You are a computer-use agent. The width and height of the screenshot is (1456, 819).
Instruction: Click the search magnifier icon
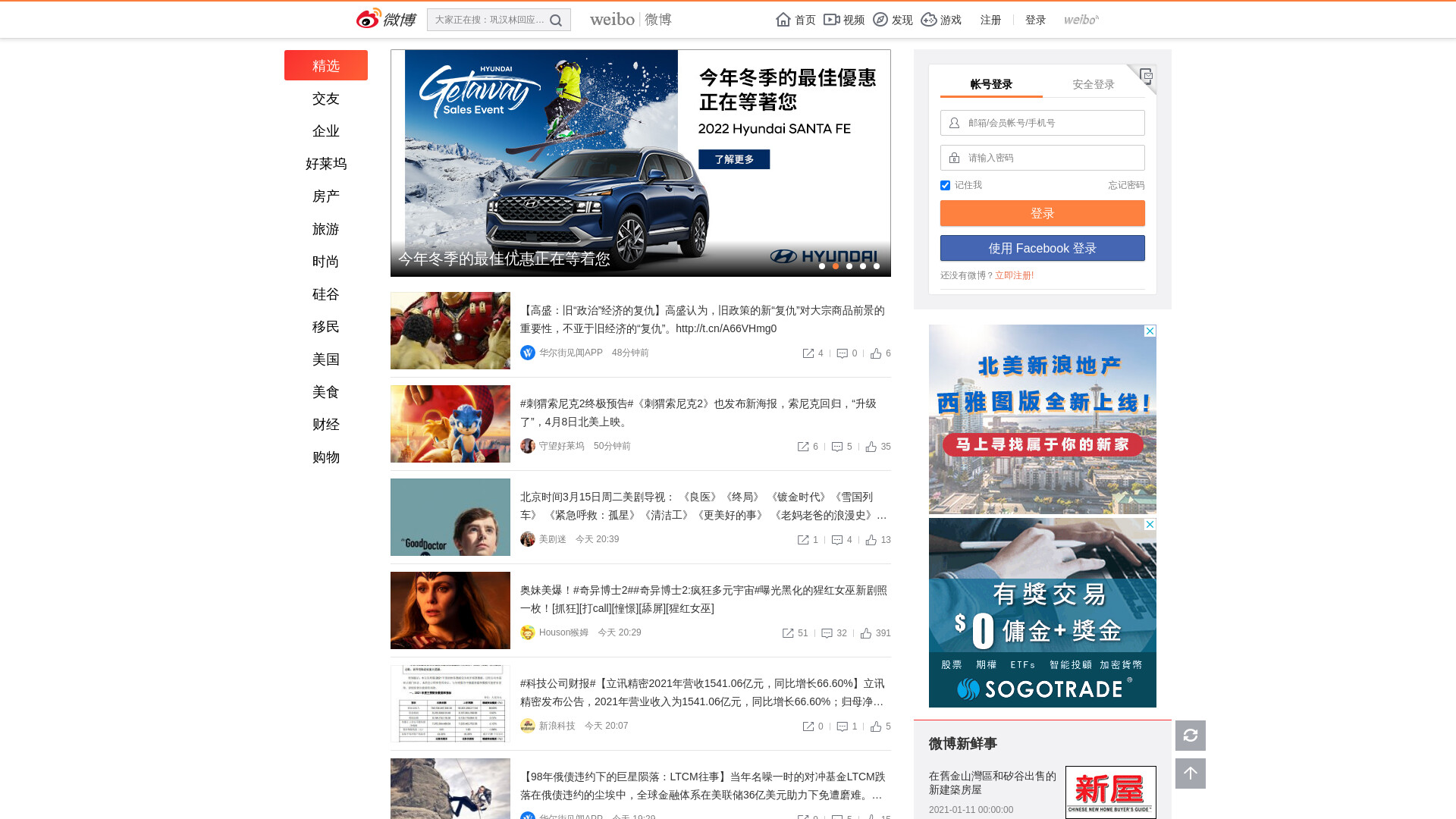click(x=556, y=20)
